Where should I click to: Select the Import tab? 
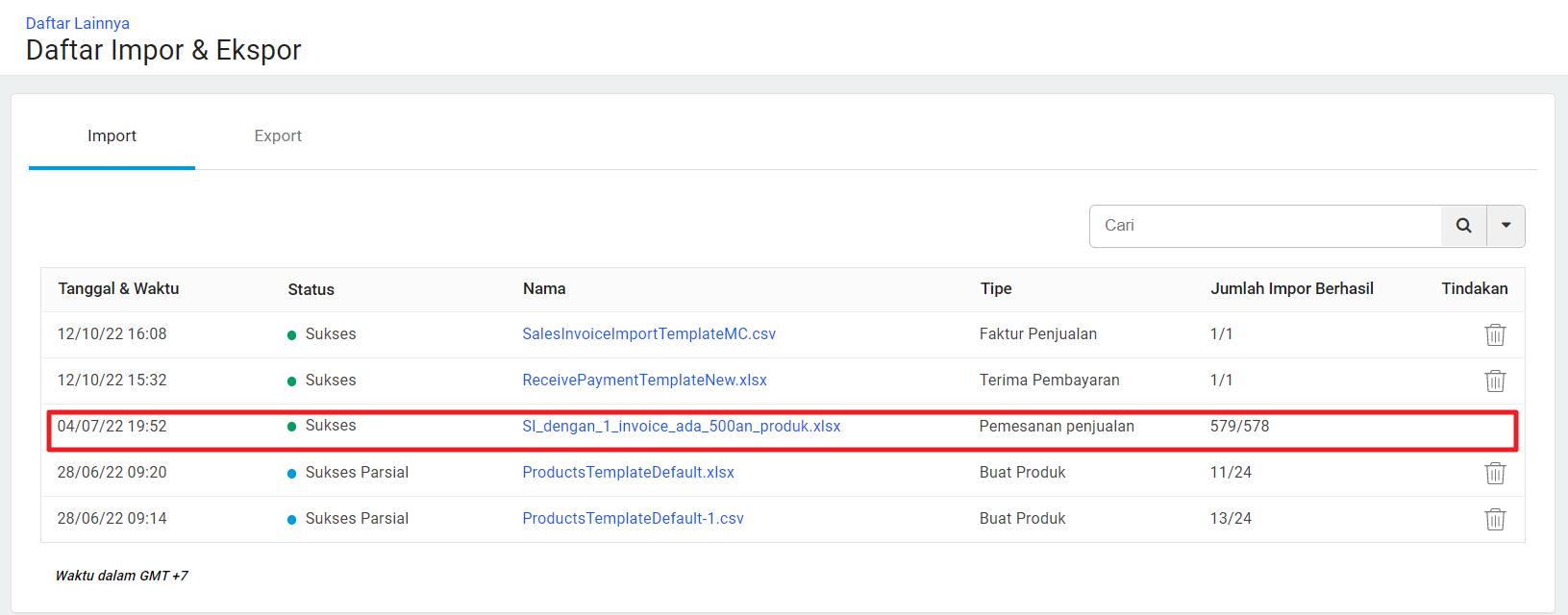pyautogui.click(x=112, y=136)
